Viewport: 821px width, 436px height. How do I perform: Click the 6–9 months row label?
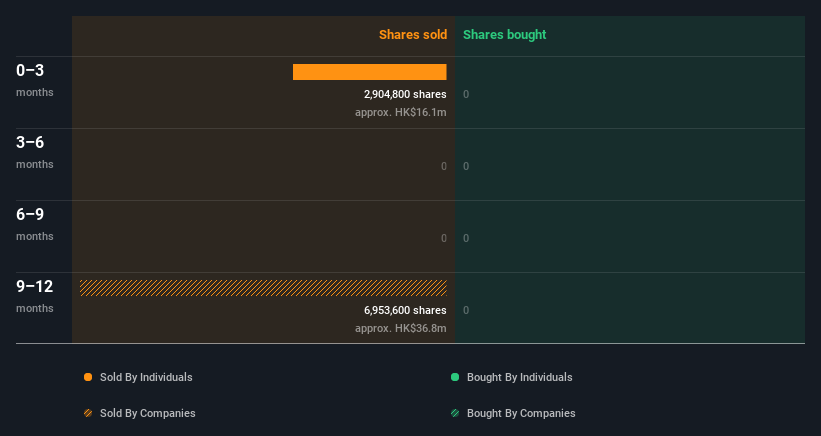pos(35,224)
